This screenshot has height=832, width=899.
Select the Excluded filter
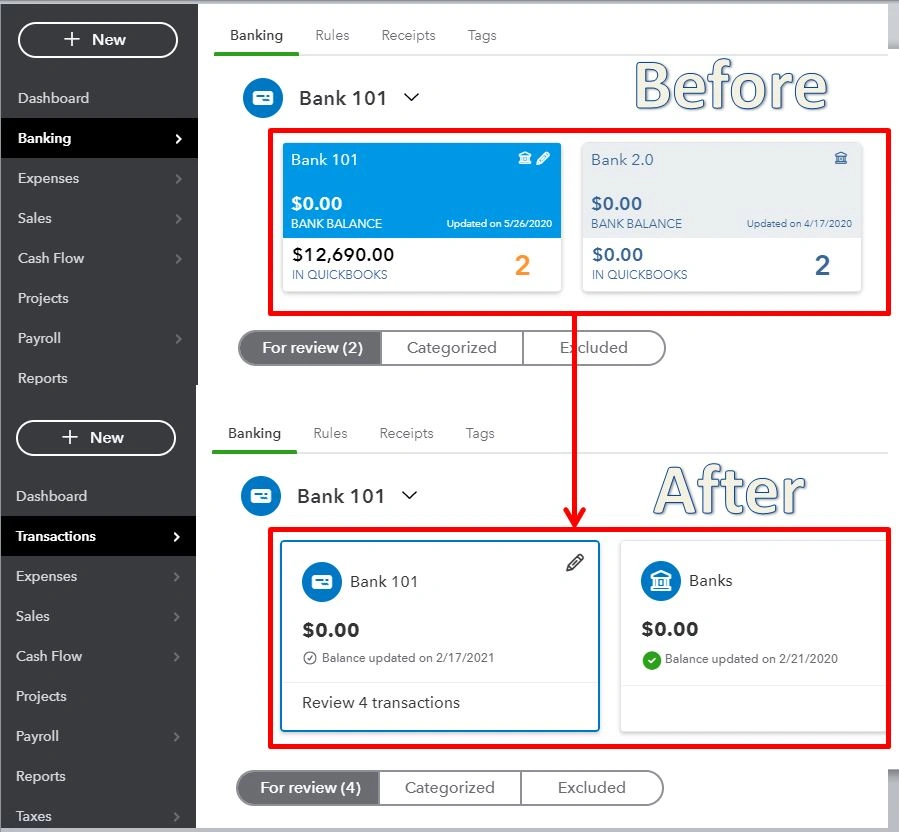pos(593,347)
